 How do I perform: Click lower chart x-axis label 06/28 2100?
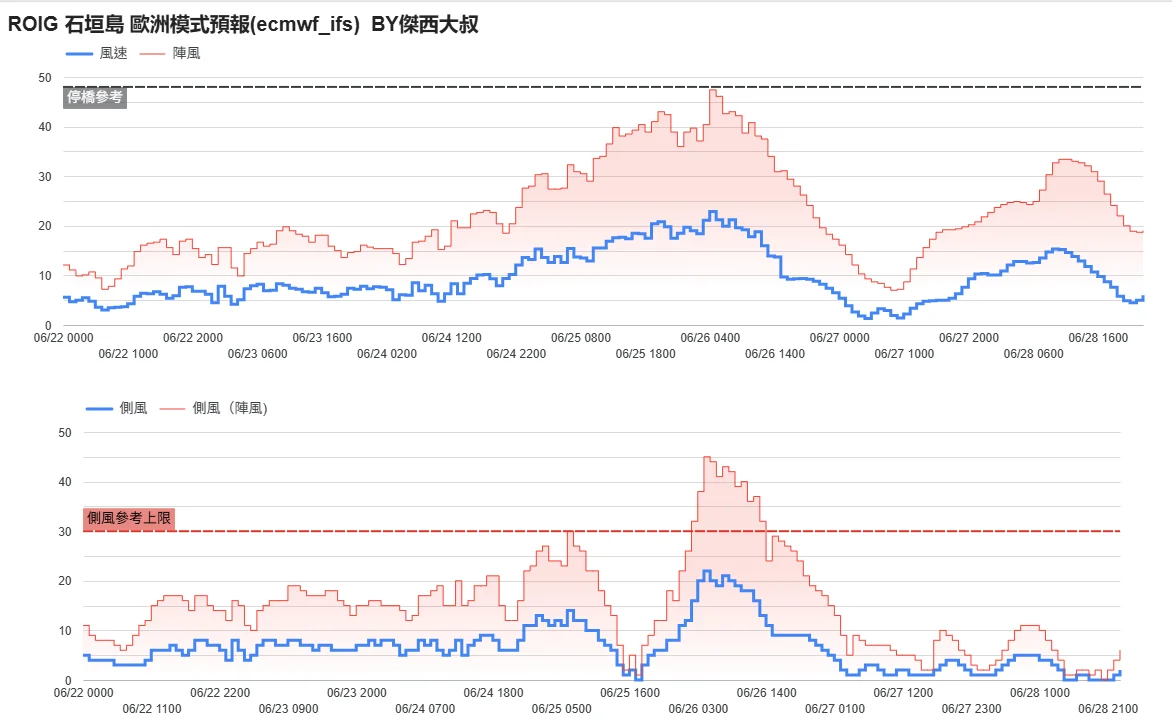(1108, 708)
